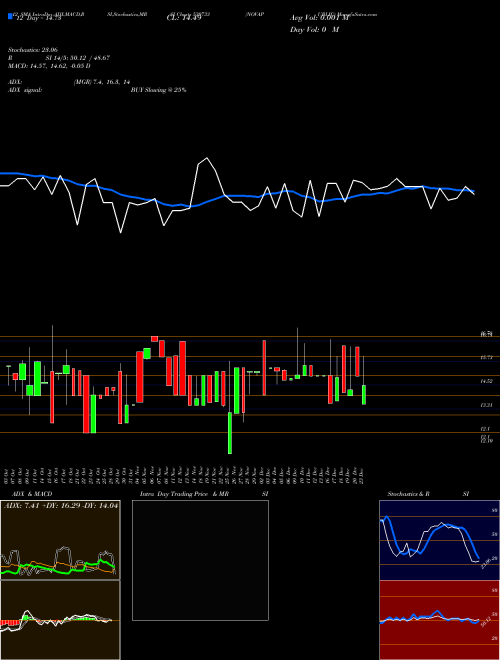The height and width of the screenshot is (660, 500).
Task: Click the 'Day Vol: 0 M' value
Action: coord(314,29)
